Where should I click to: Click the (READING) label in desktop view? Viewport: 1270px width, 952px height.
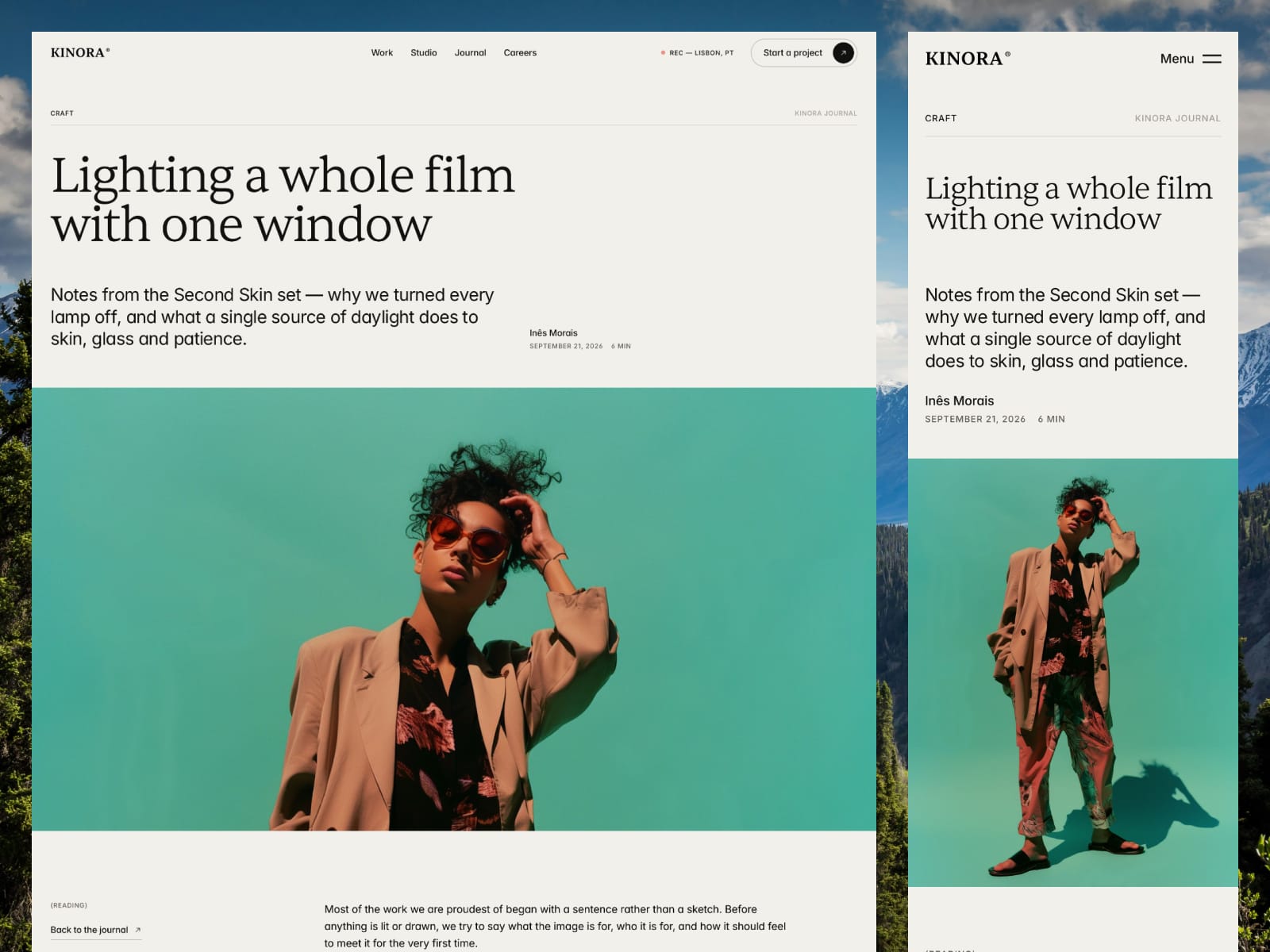tap(69, 905)
